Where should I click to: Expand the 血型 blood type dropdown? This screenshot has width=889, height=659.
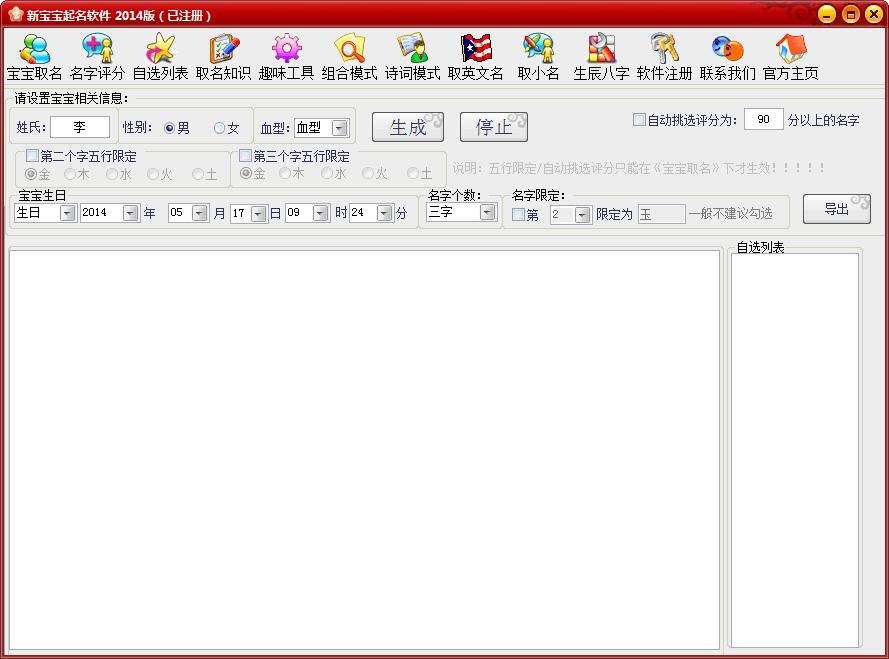tap(339, 128)
